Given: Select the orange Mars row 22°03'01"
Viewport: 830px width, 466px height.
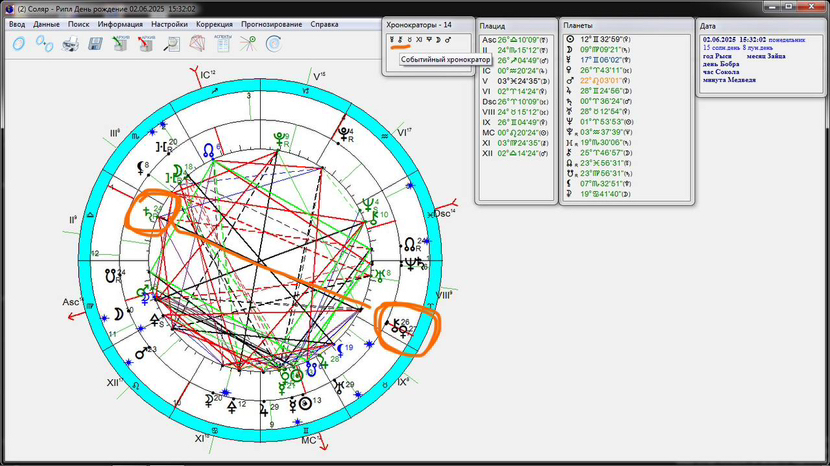Looking at the screenshot, I should 599,80.
